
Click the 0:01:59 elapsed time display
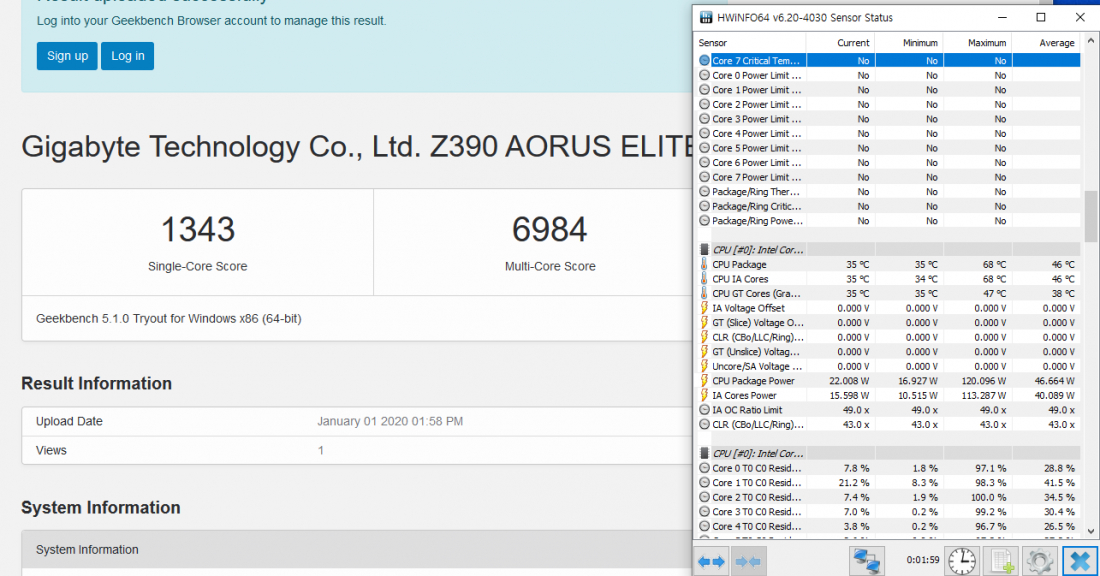click(923, 561)
